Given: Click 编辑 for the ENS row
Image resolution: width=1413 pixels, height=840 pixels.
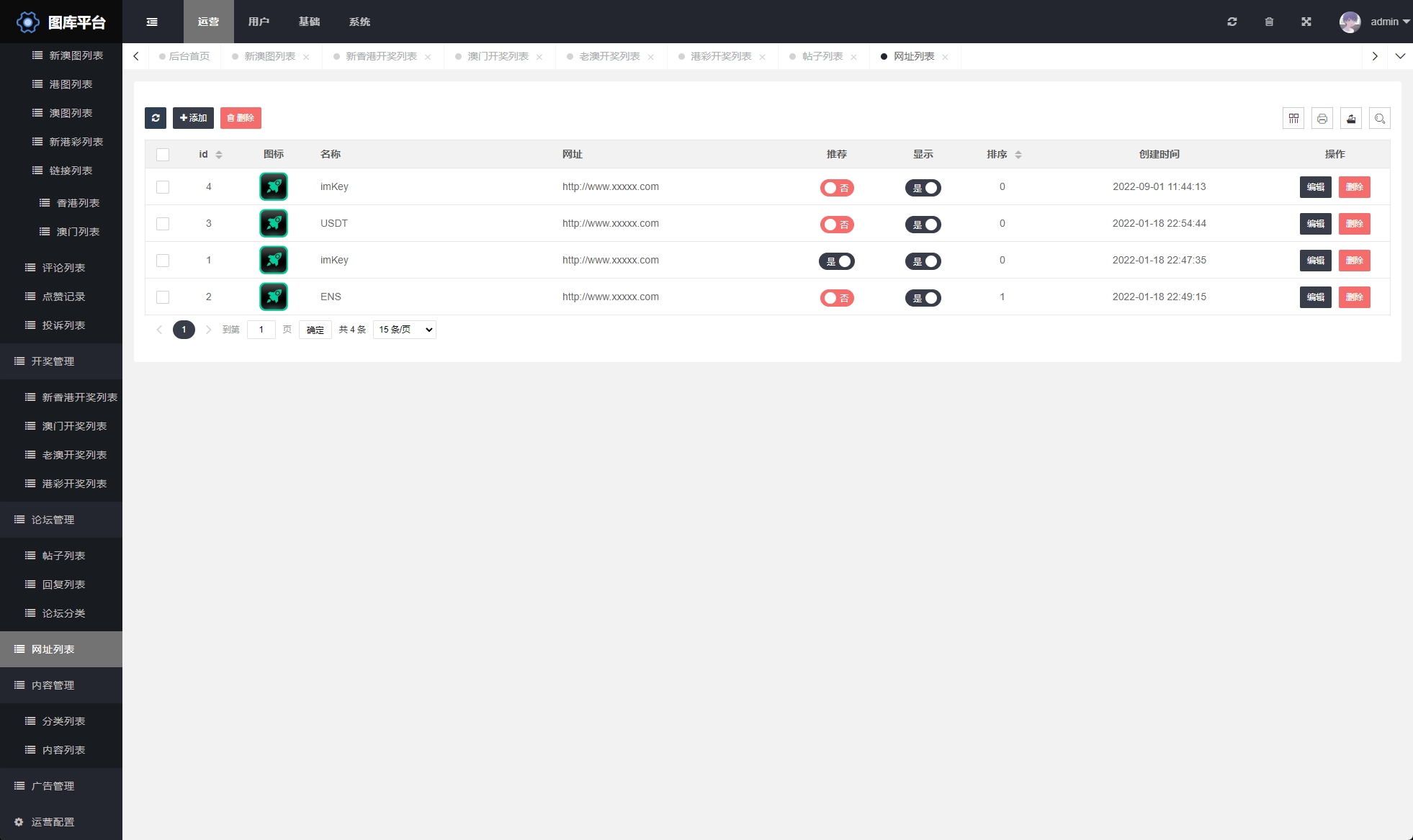Looking at the screenshot, I should 1315,297.
